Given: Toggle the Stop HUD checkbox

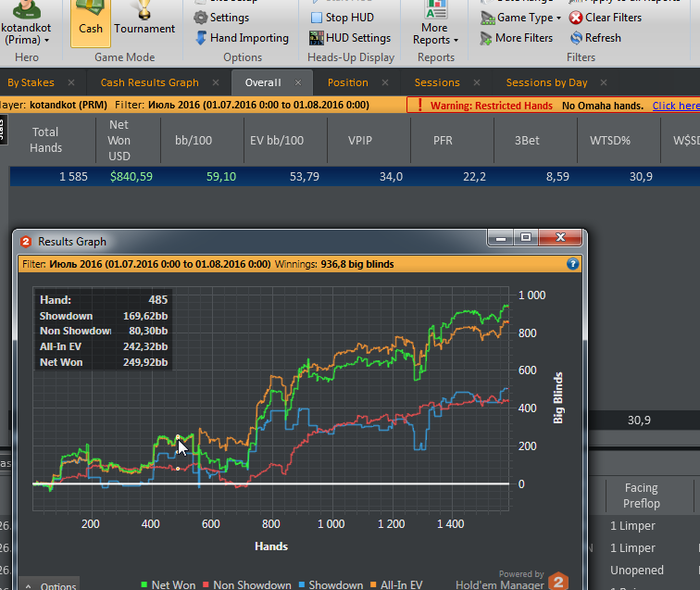Looking at the screenshot, I should coord(316,17).
